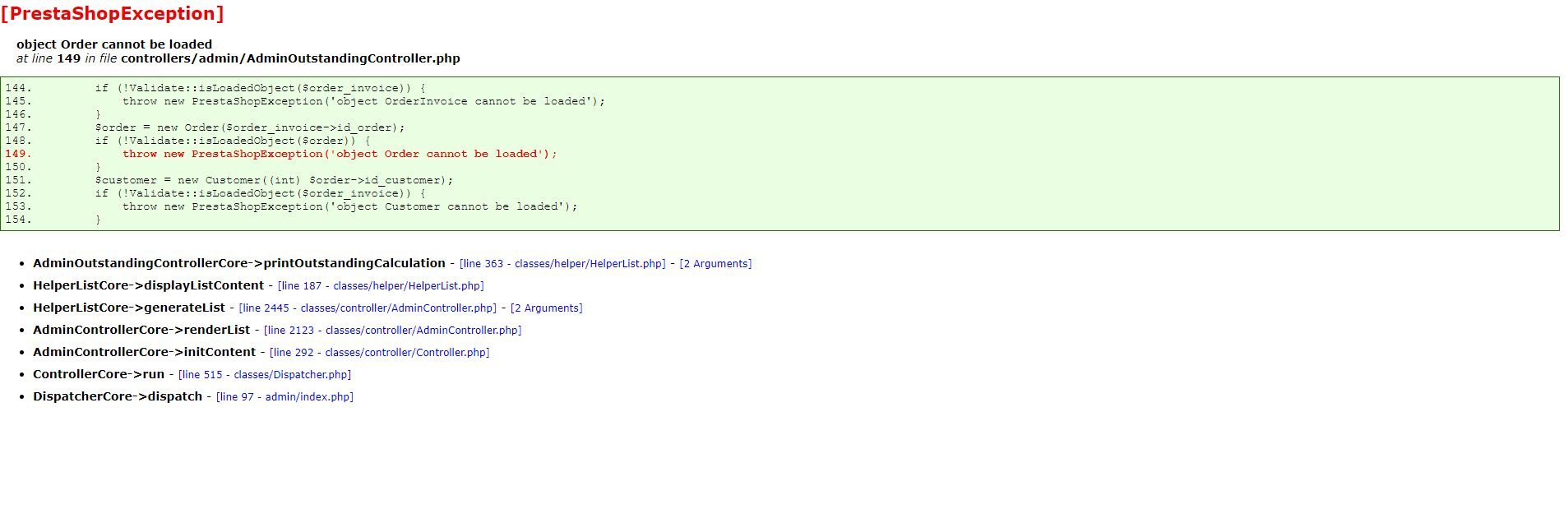Viewport: 1568px width, 523px height.
Task: Click DispatcherCore->dispatch trace entry
Action: (118, 396)
